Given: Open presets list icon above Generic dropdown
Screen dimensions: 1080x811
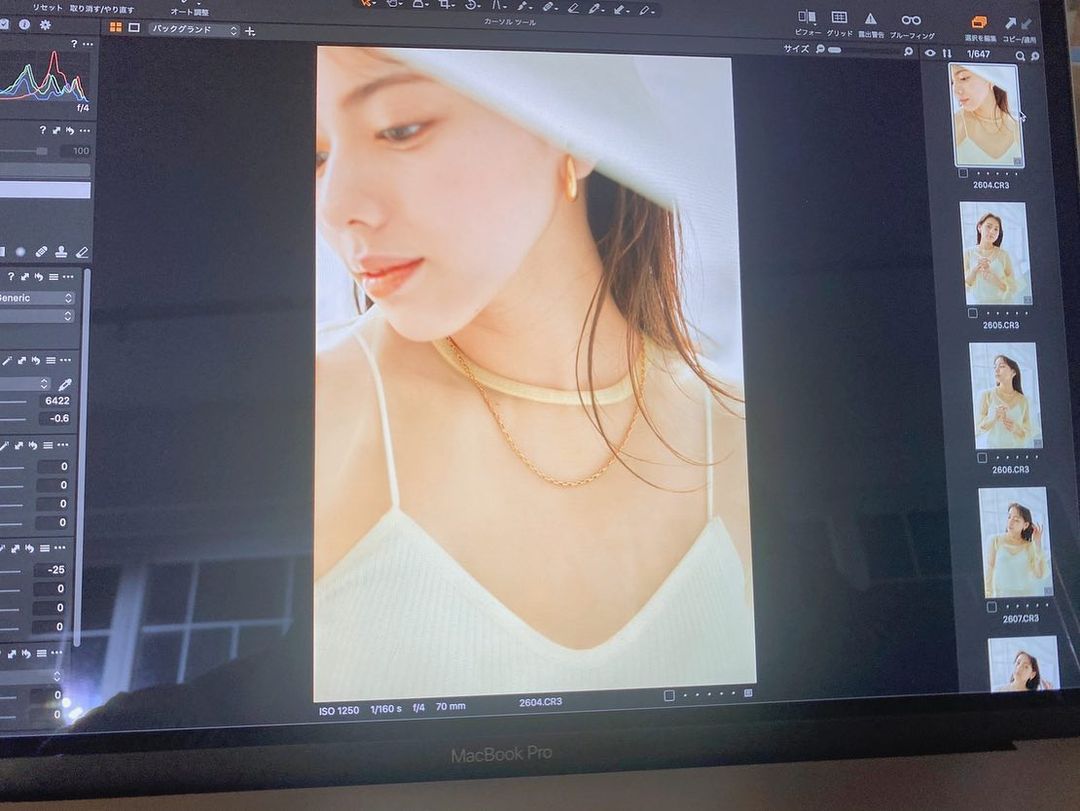Looking at the screenshot, I should point(53,277).
